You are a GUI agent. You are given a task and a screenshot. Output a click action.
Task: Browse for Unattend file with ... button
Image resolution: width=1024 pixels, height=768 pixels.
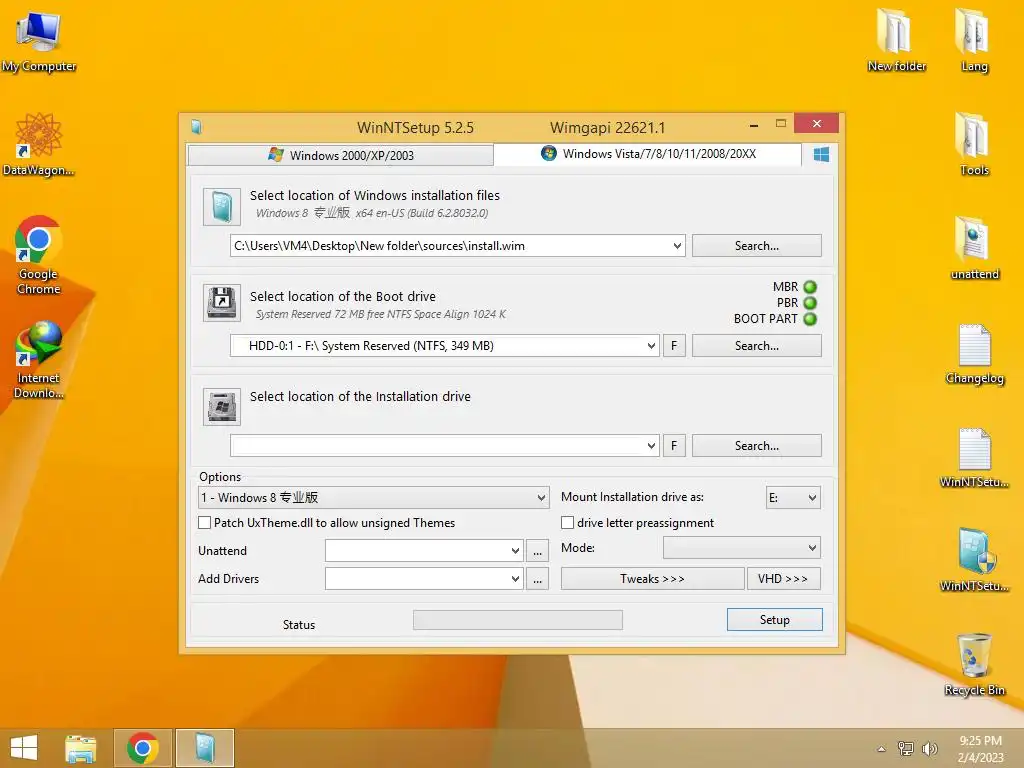[537, 551]
